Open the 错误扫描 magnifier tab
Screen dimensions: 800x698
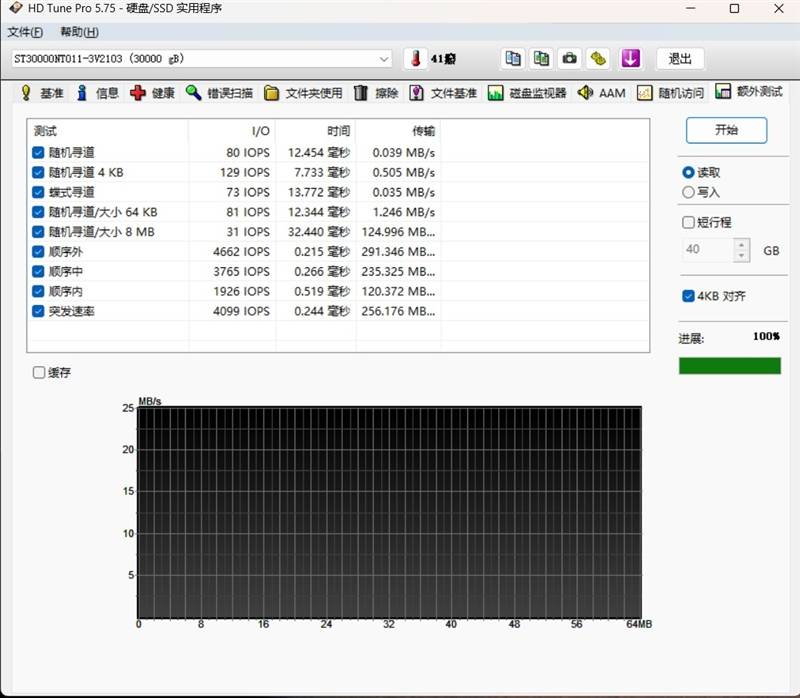(x=219, y=93)
